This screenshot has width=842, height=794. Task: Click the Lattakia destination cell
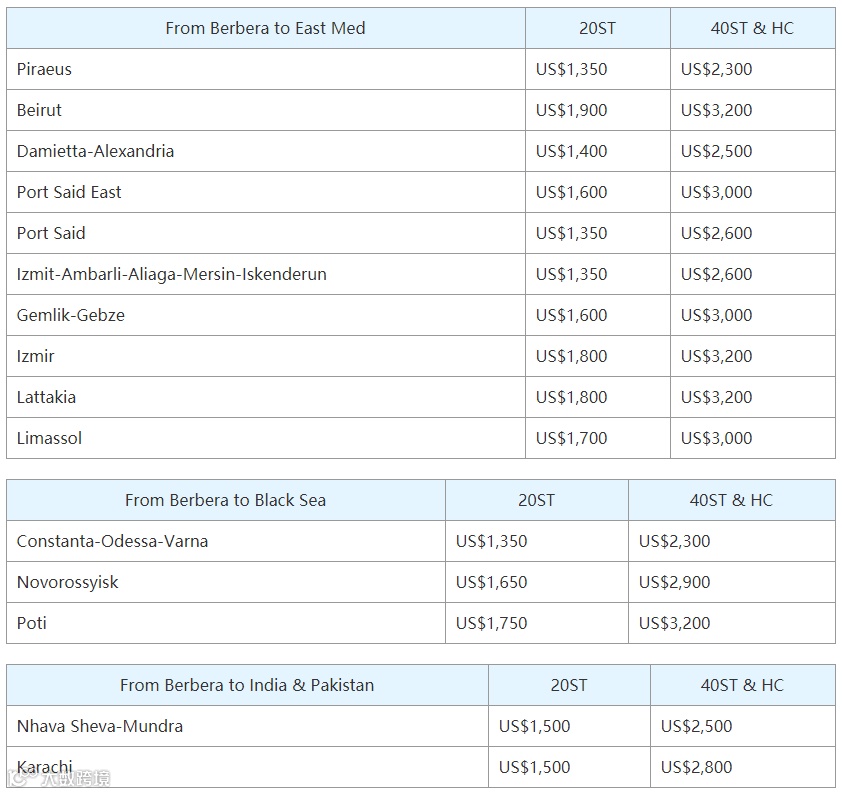(266, 397)
